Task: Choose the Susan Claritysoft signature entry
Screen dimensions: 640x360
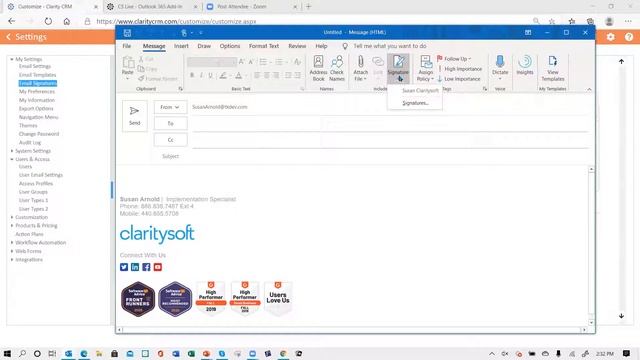Action: pos(415,91)
